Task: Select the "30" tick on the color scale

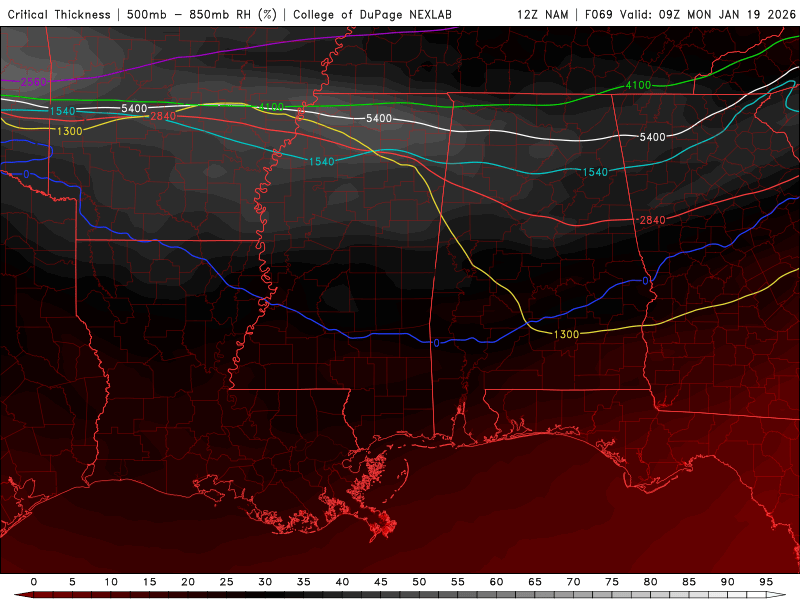Action: [265, 582]
